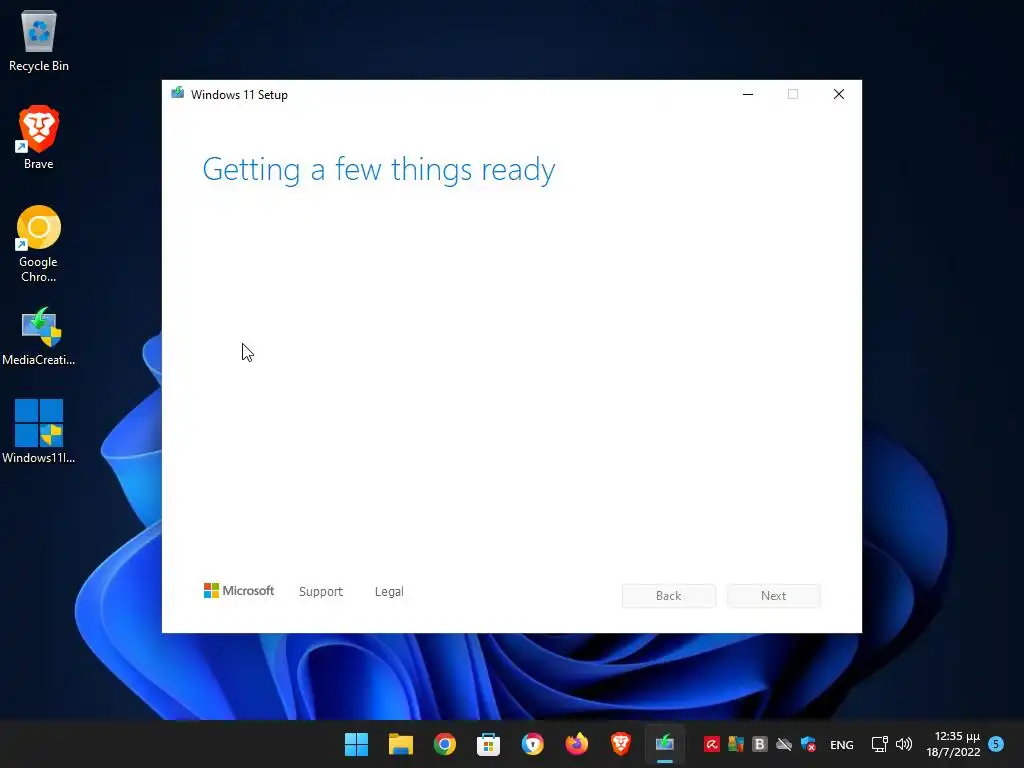Close the Windows 11 Setup window
Screen dimensions: 1024x768
tap(839, 94)
